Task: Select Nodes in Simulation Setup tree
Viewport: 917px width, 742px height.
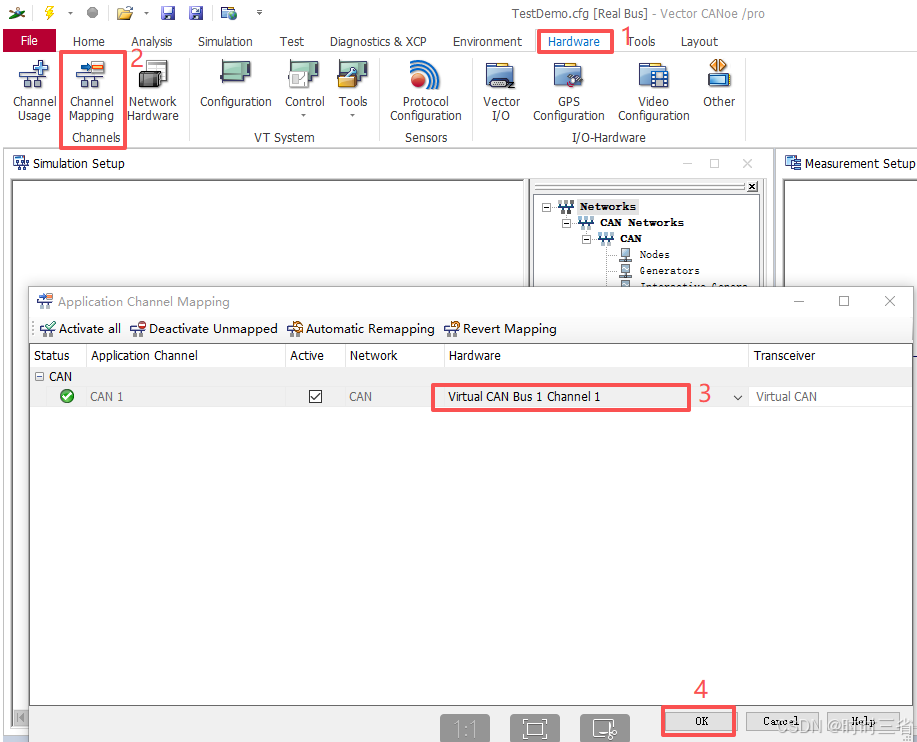Action: click(654, 254)
